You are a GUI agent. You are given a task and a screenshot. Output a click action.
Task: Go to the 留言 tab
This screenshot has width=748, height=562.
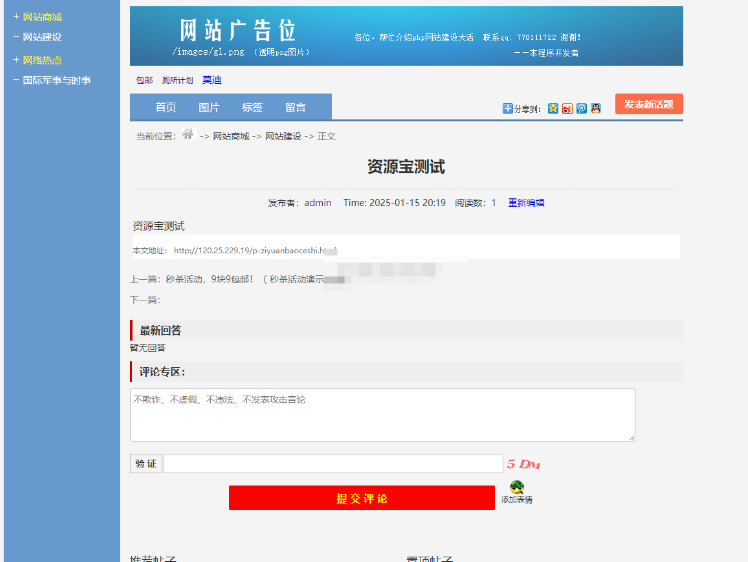coord(296,107)
